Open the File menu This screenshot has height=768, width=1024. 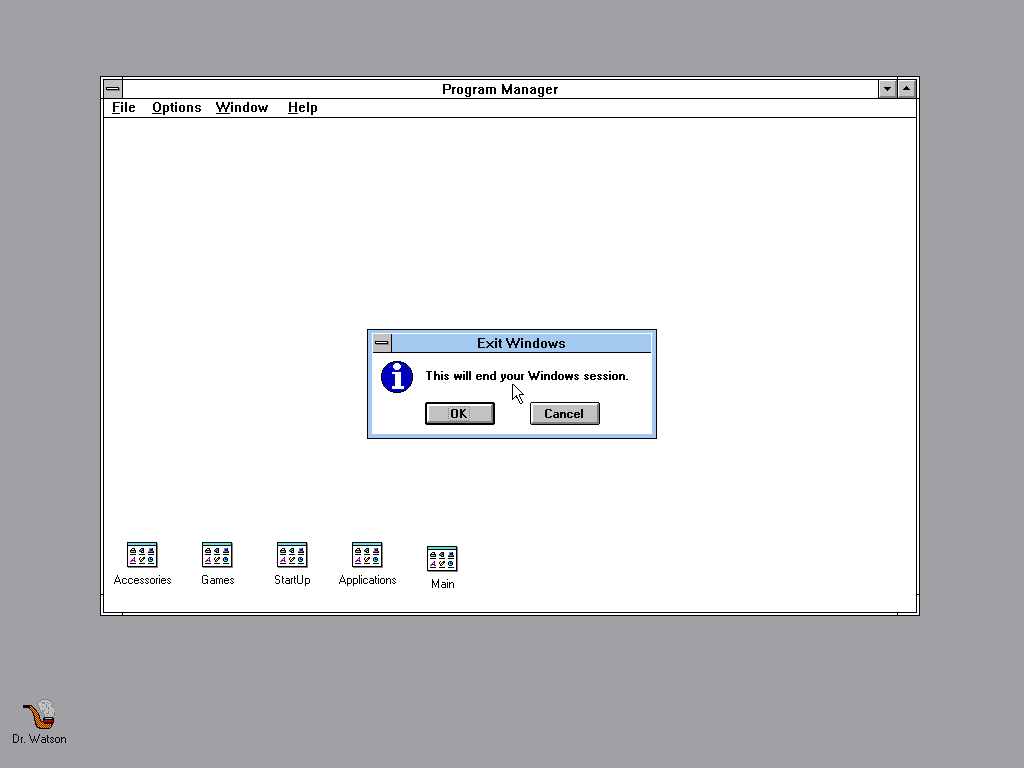pos(123,108)
